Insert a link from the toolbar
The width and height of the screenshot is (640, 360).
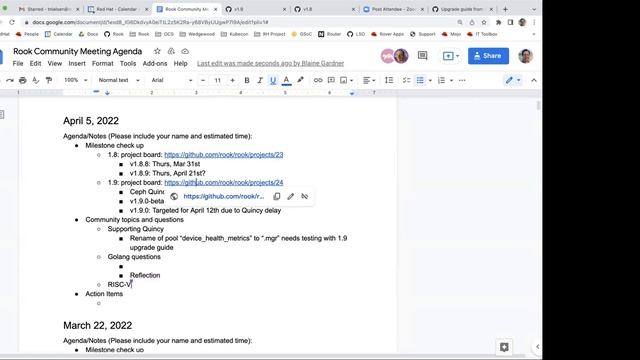click(318, 80)
